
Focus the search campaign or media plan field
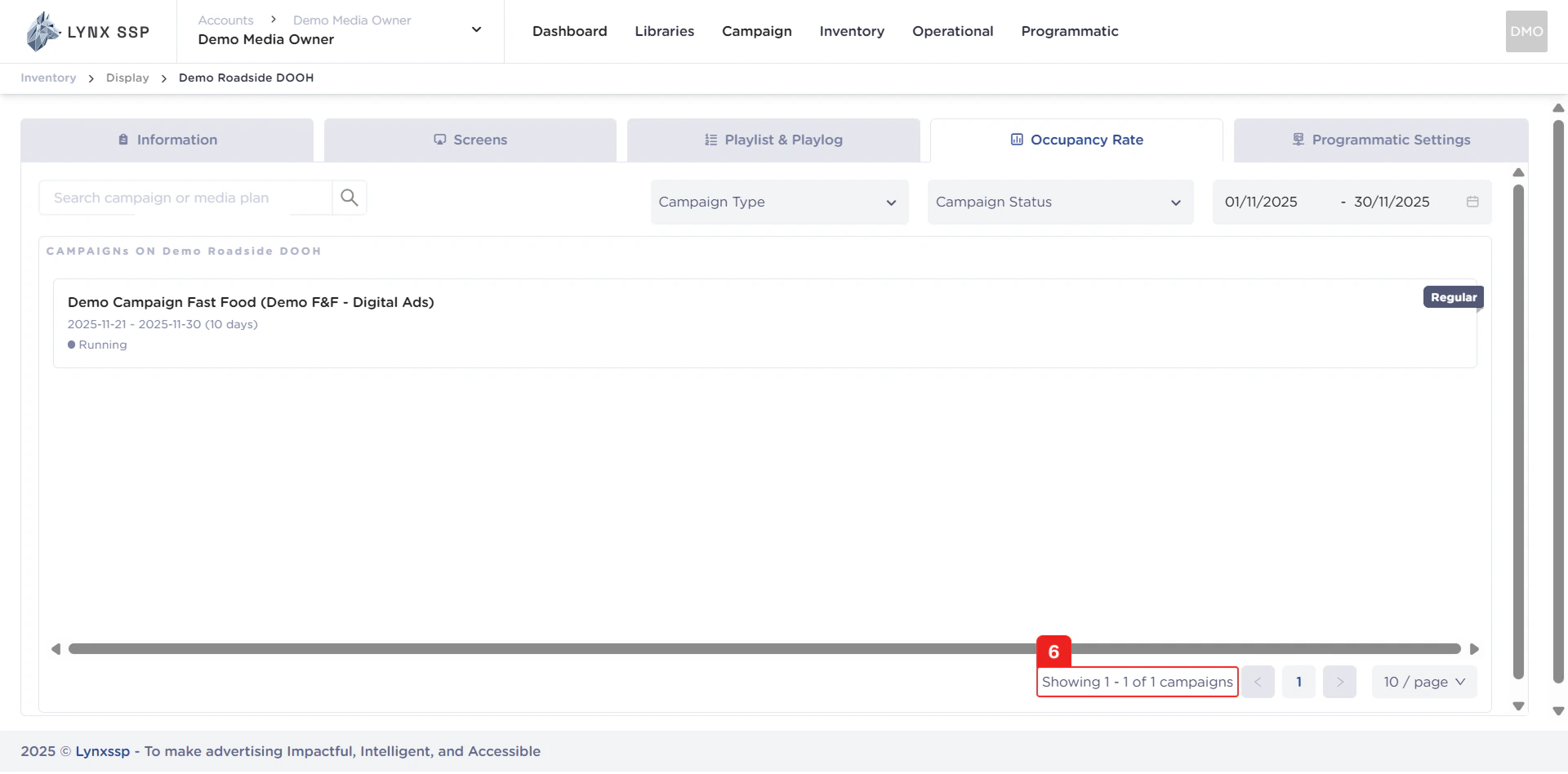tap(186, 198)
